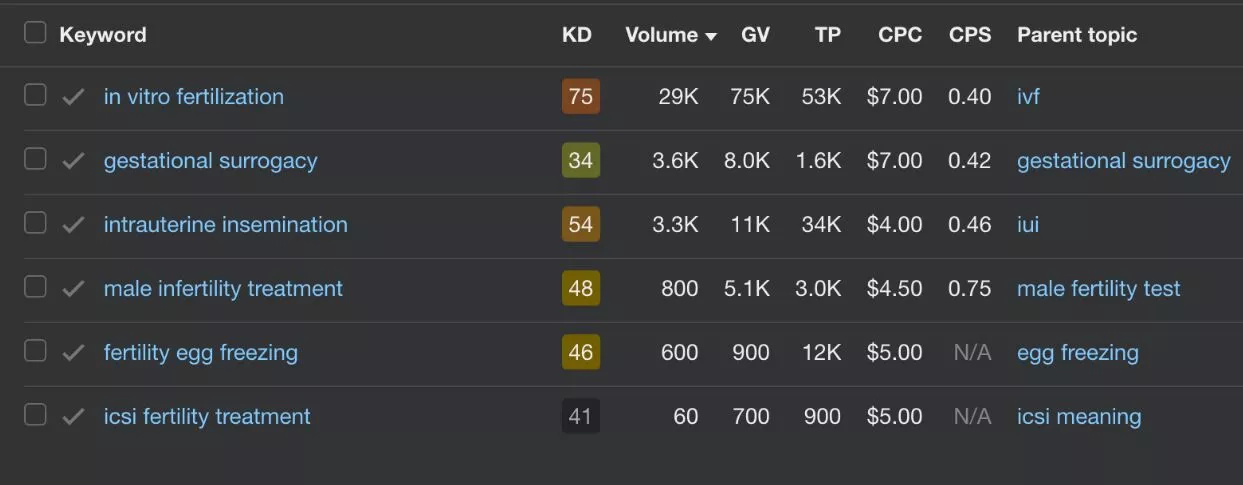Select the intrauterine insemination row checkbox
The height and width of the screenshot is (485, 1243).
pyautogui.click(x=35, y=224)
